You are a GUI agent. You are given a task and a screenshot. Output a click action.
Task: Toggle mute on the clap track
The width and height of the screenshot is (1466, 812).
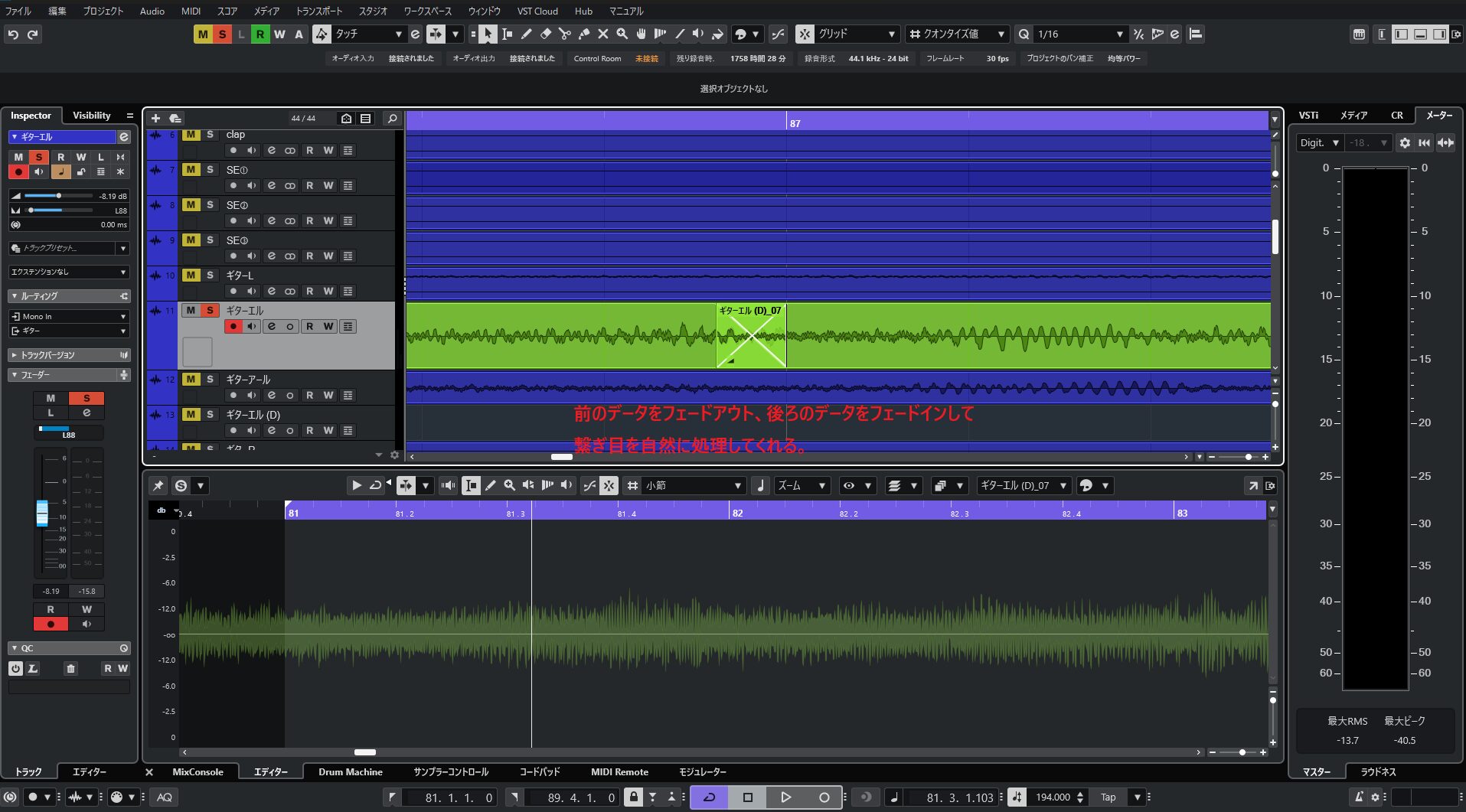pos(191,135)
